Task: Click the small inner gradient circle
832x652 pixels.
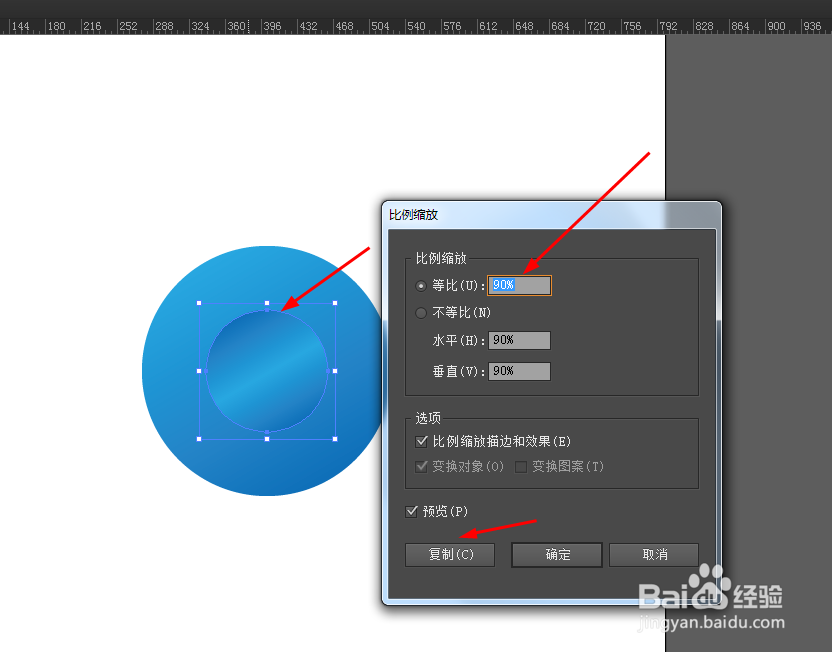Action: click(267, 371)
